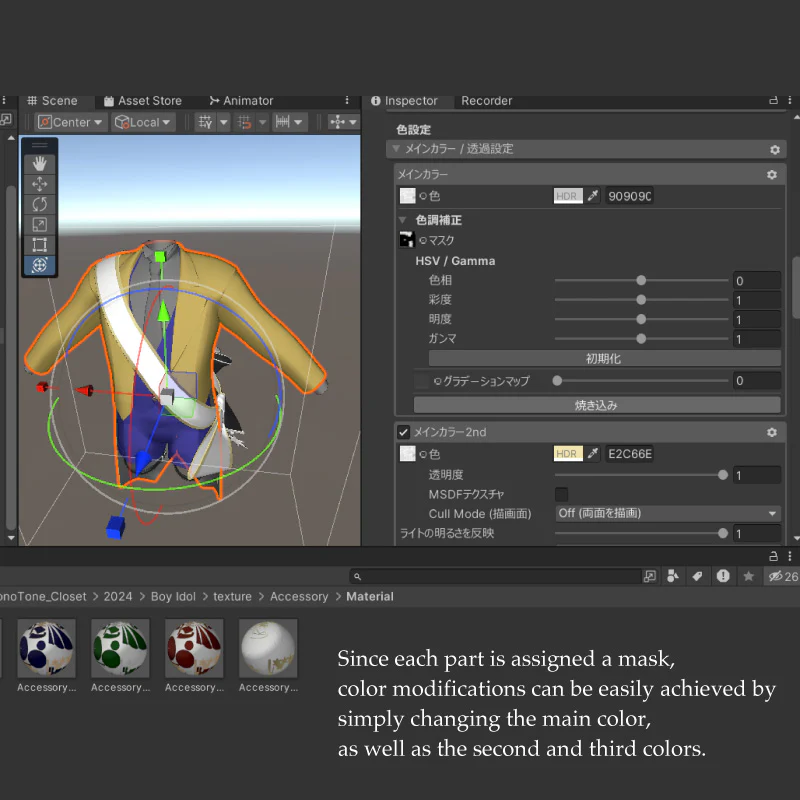Click the eyedropper beside 2nd color E2C66E

[x=592, y=454]
